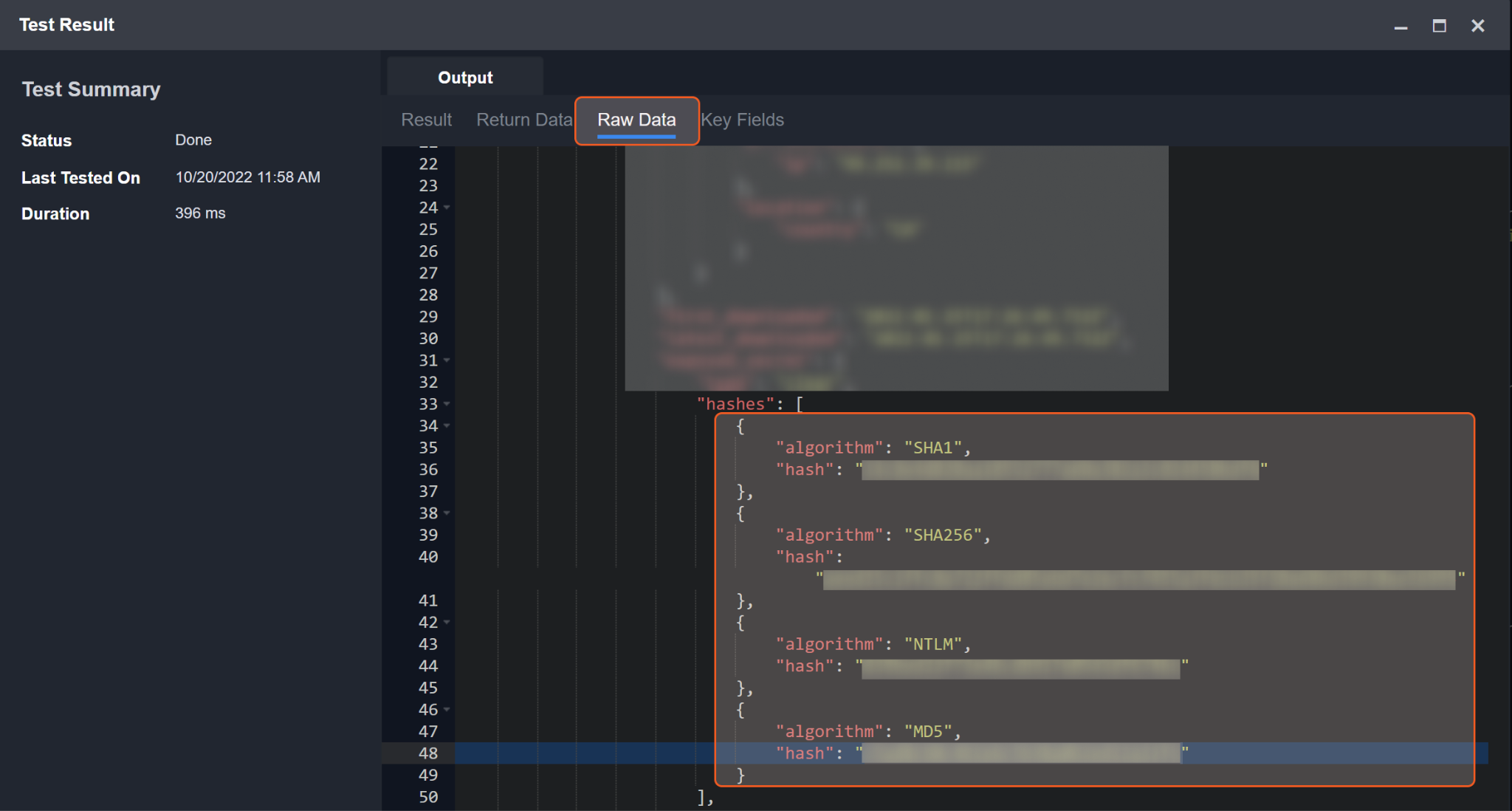This screenshot has height=811, width=1512.
Task: Collapse the hashes array at line 33
Action: point(447,404)
